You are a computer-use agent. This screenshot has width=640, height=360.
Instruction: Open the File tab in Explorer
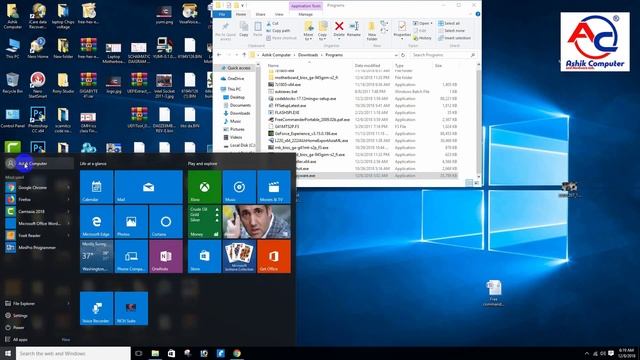pos(222,14)
